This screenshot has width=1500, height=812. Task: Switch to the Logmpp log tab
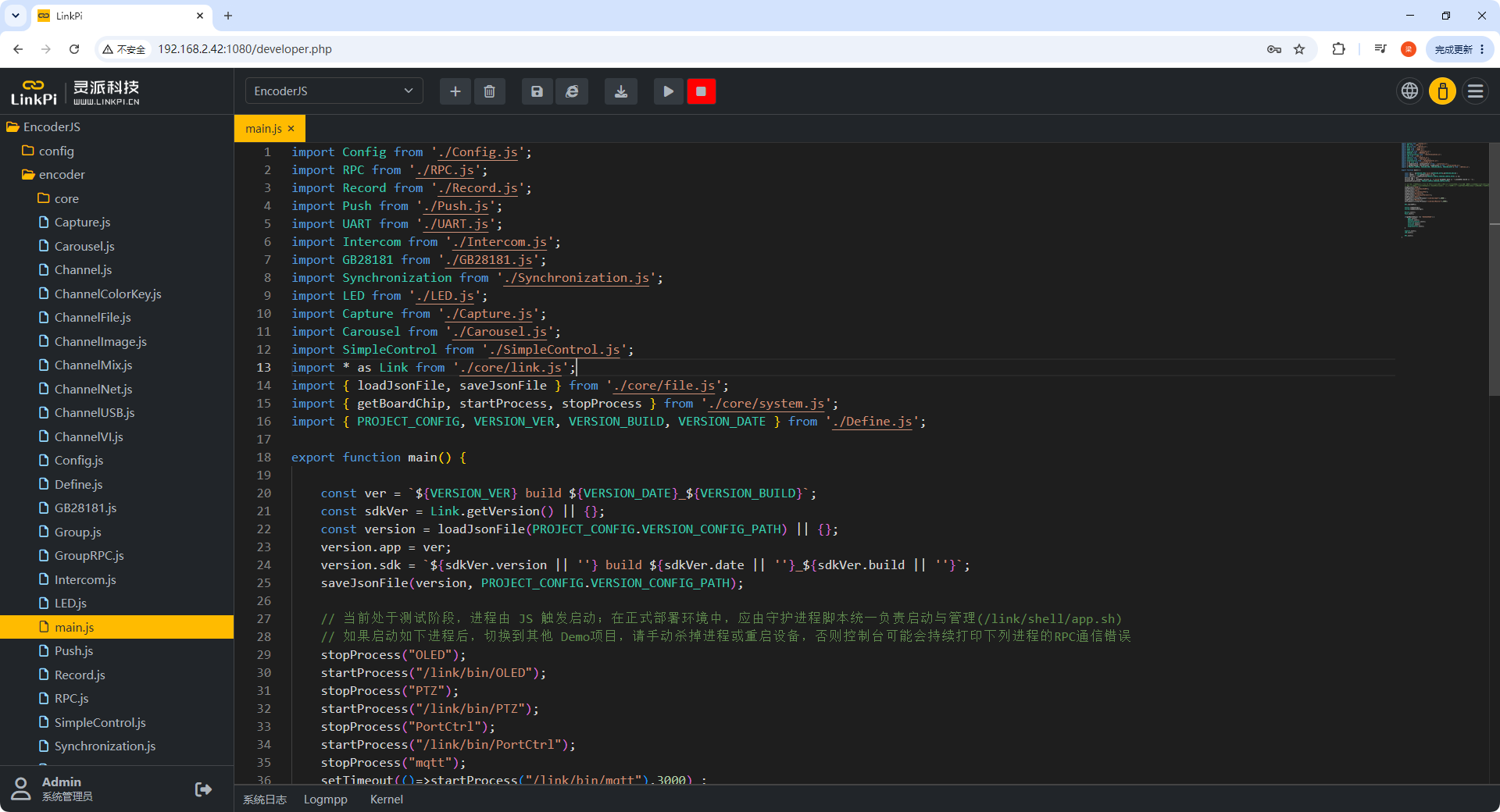point(325,800)
